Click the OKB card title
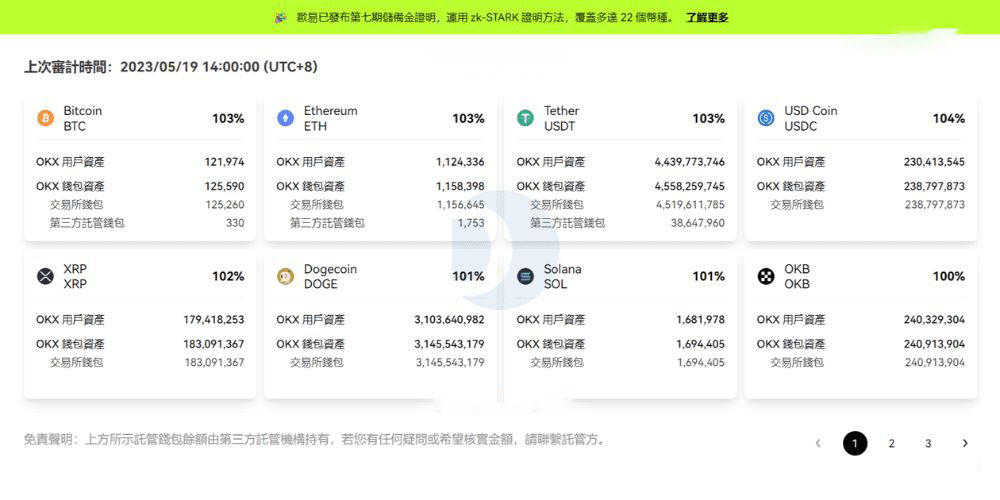The height and width of the screenshot is (500, 1000). (x=797, y=277)
